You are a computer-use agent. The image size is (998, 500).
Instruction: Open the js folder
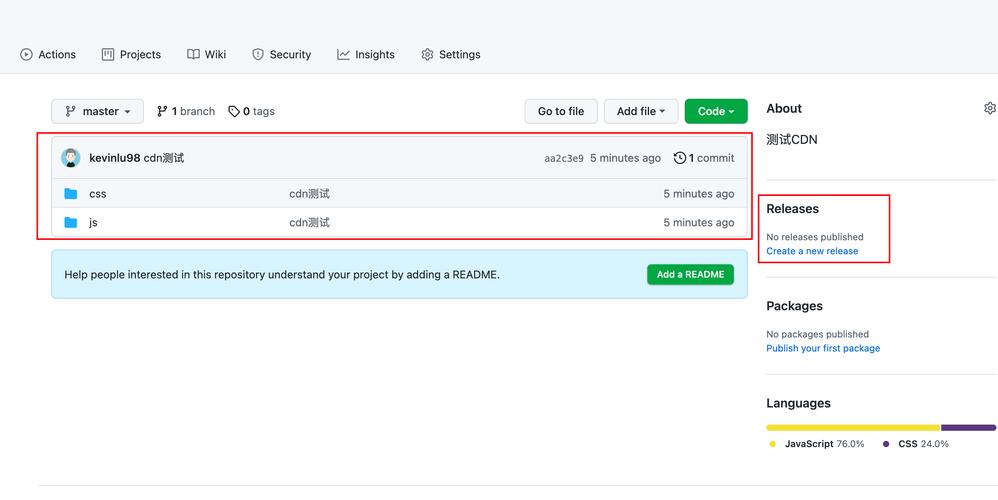click(x=93, y=223)
